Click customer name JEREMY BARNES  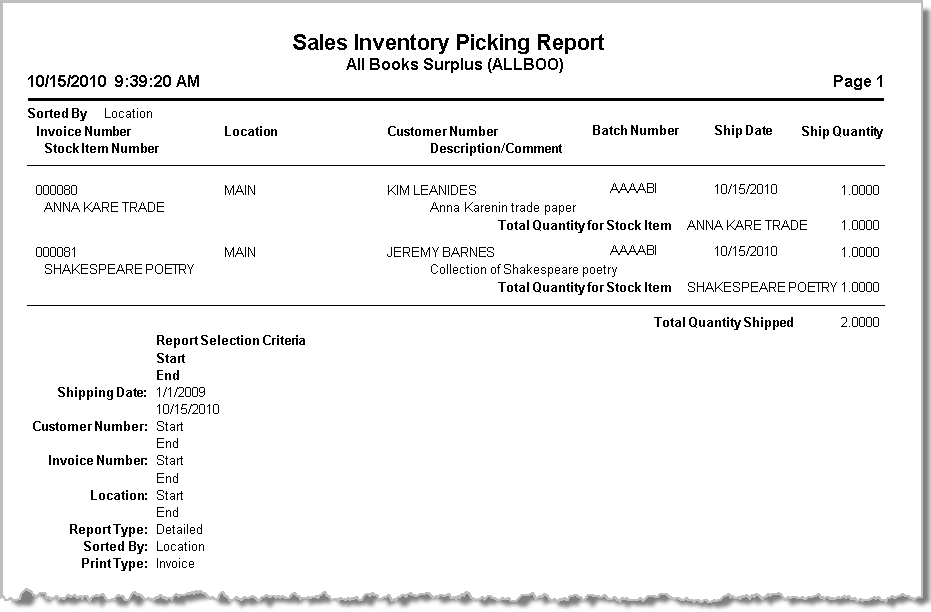pos(440,252)
